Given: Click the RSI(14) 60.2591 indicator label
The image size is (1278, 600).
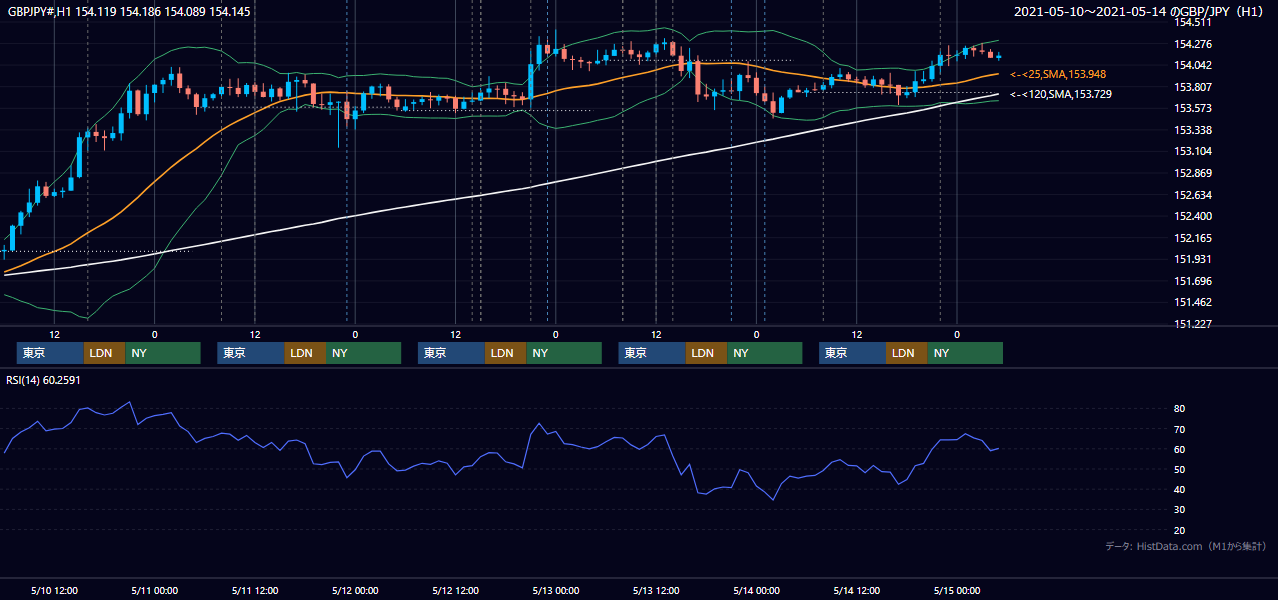Looking at the screenshot, I should point(43,380).
